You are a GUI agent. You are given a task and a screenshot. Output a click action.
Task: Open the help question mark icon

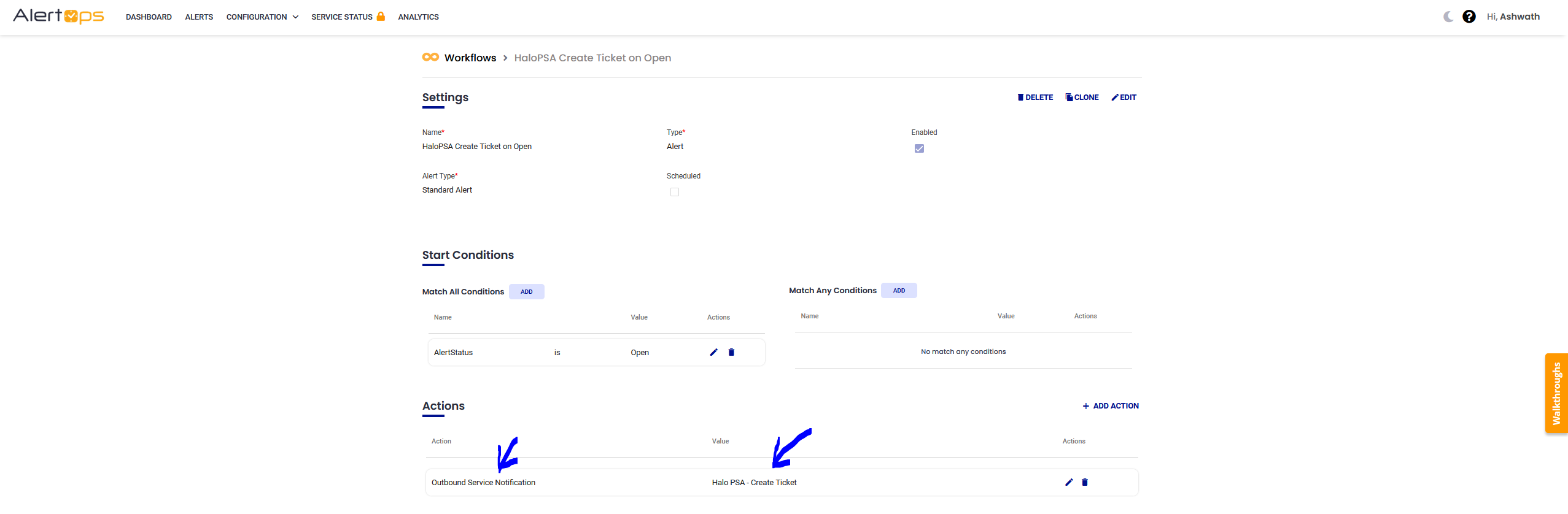click(x=1469, y=17)
